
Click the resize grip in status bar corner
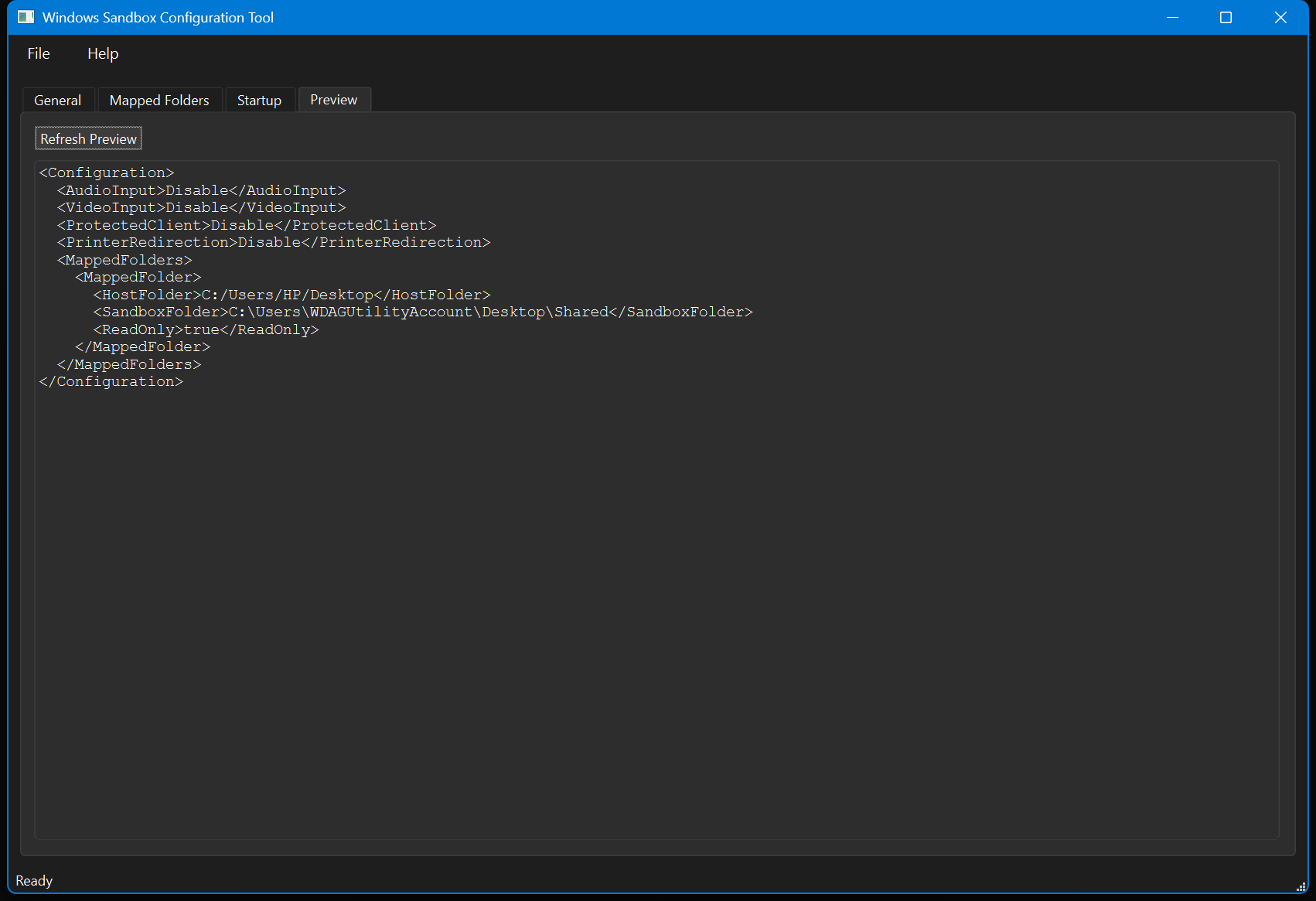[x=1301, y=886]
